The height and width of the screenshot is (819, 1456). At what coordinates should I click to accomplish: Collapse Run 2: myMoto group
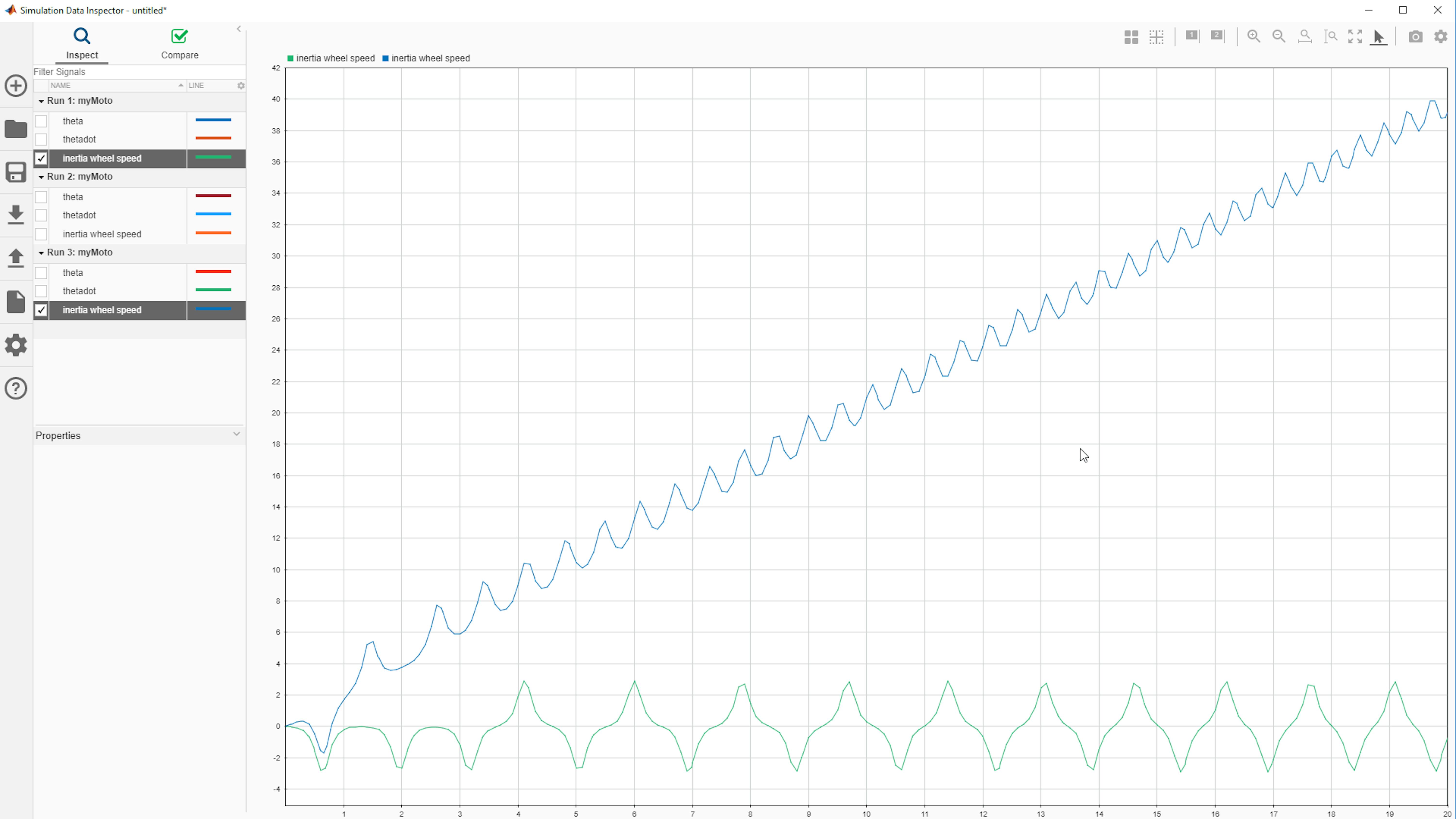(x=41, y=177)
